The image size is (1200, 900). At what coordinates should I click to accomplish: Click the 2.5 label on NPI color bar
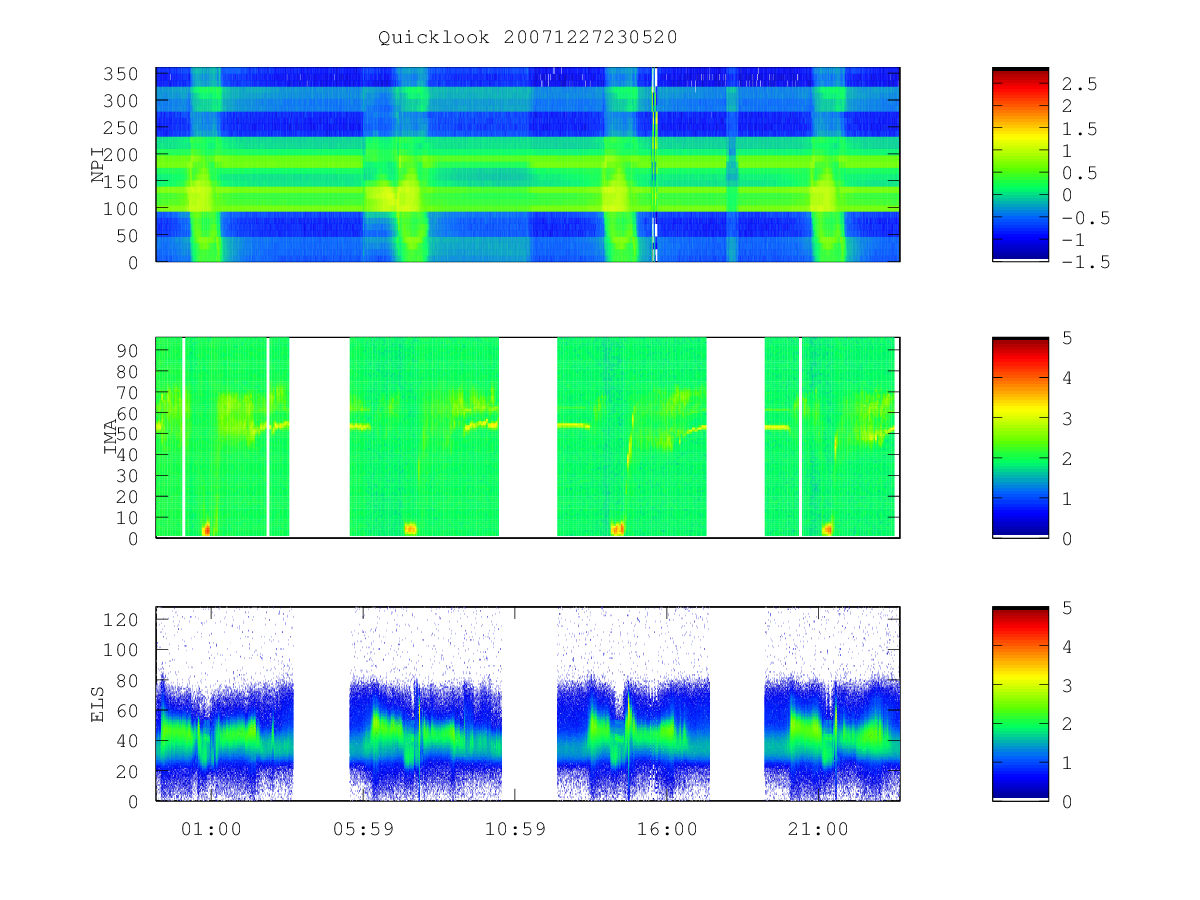(1080, 84)
